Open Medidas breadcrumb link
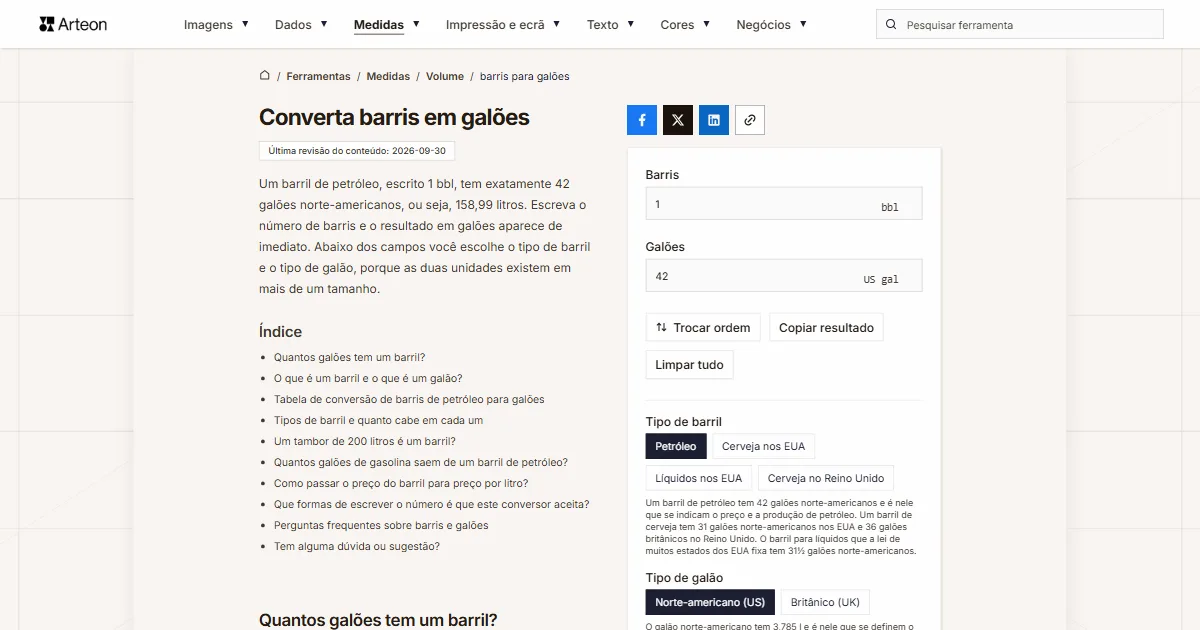 click(388, 76)
